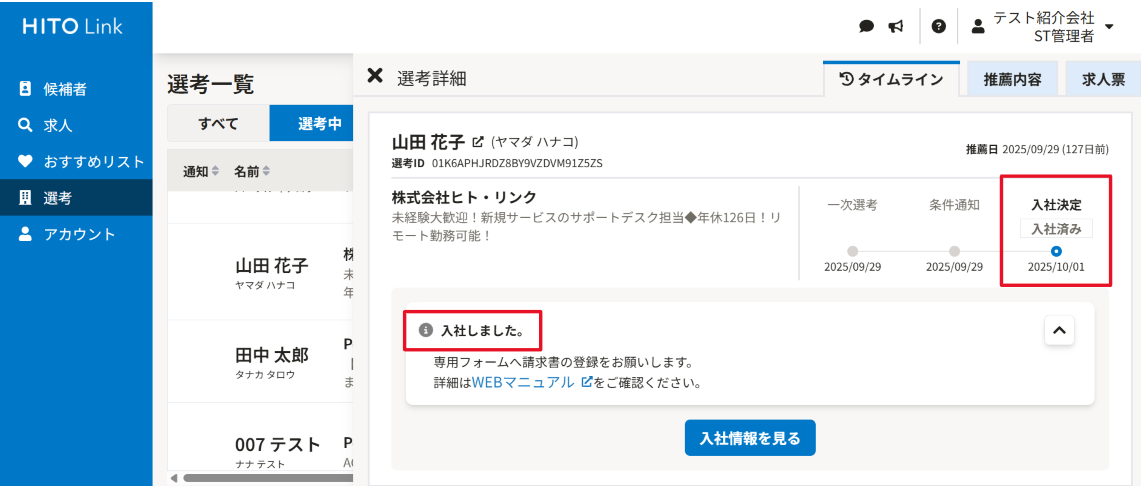Open the user account dropdown arrow
Screen dimensions: 1141x486
point(1109,27)
